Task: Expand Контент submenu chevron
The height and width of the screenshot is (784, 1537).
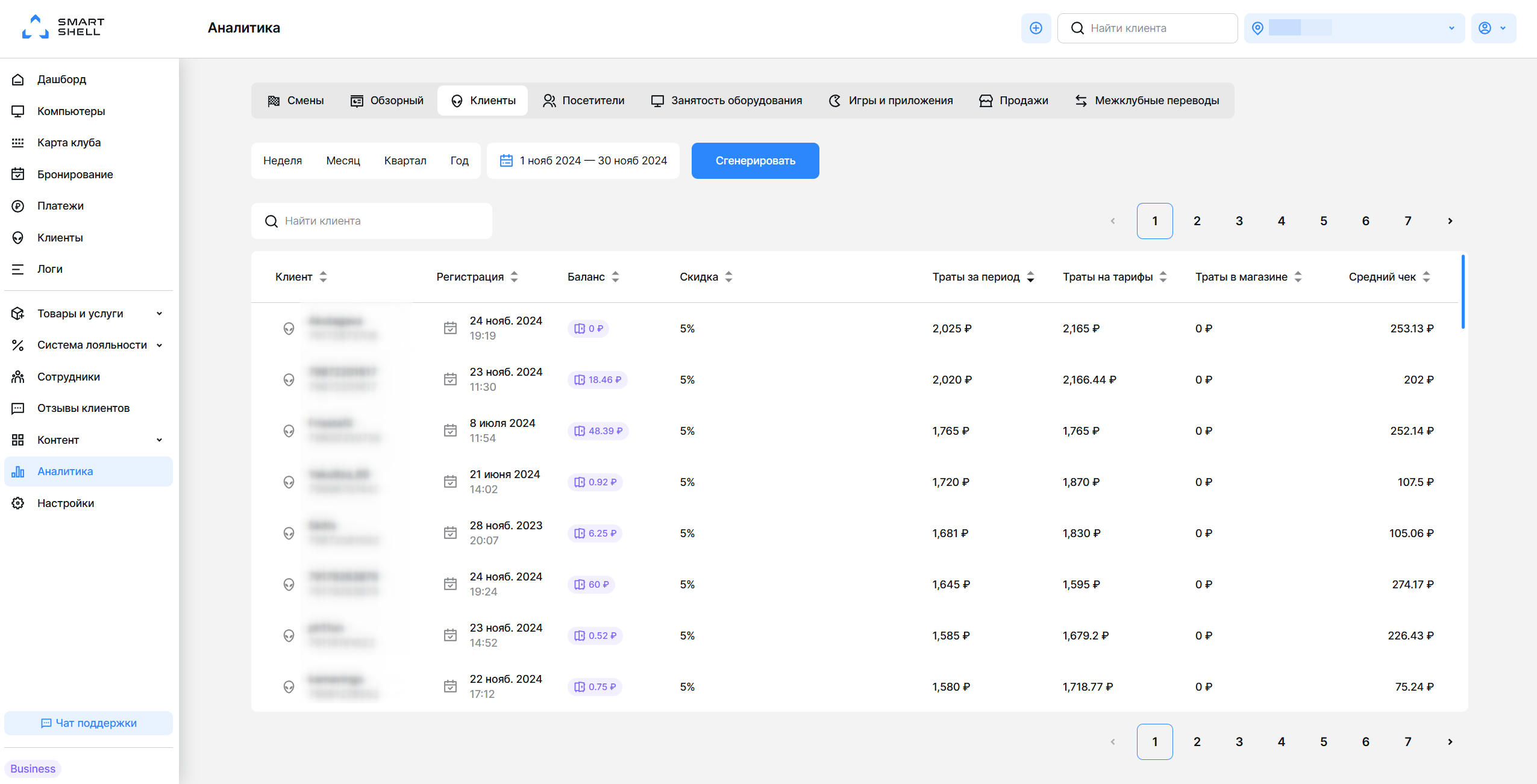Action: point(159,440)
